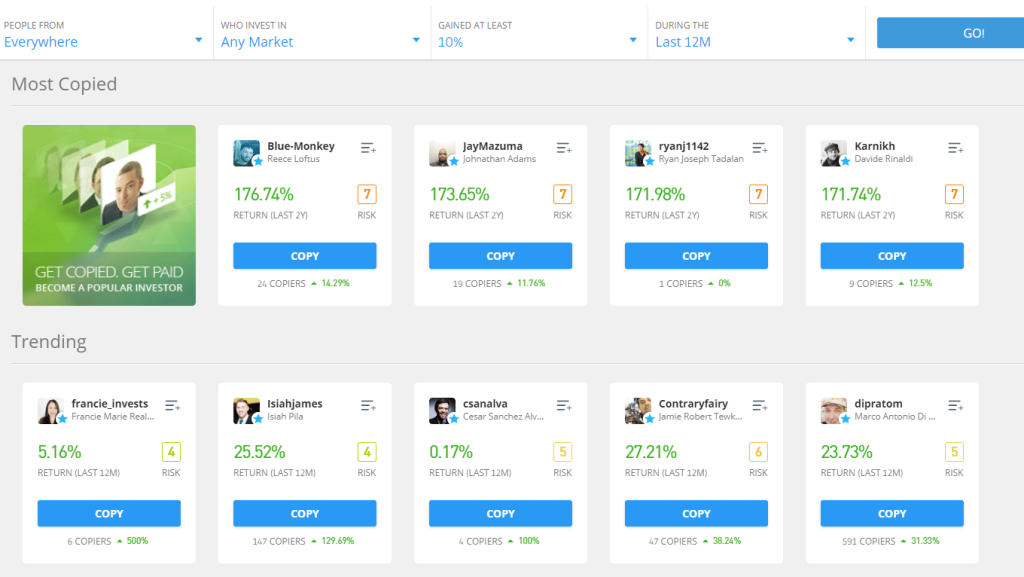Copy the trader Blue-Monkey
The image size is (1024, 577).
click(x=305, y=256)
